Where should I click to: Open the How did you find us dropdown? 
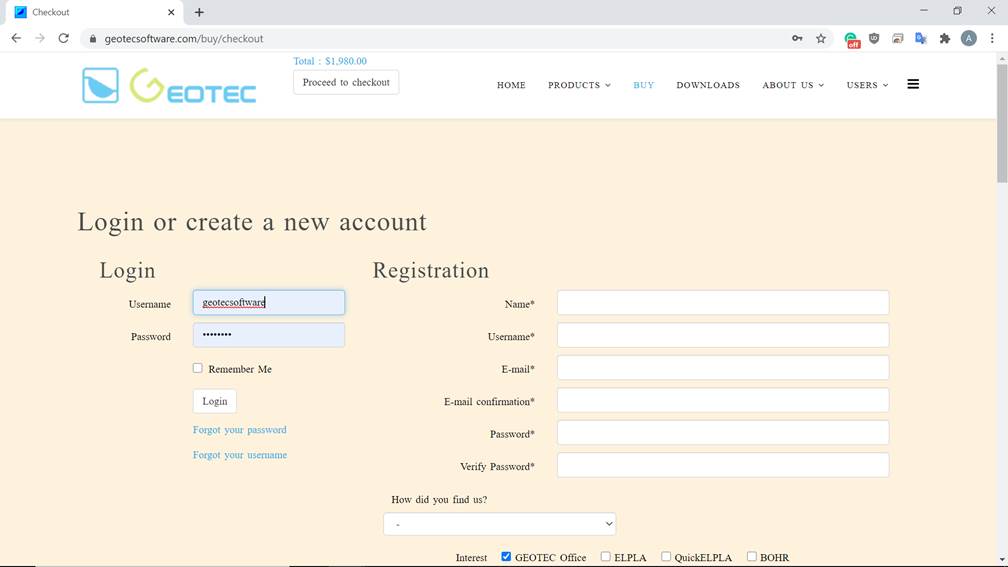tap(500, 524)
